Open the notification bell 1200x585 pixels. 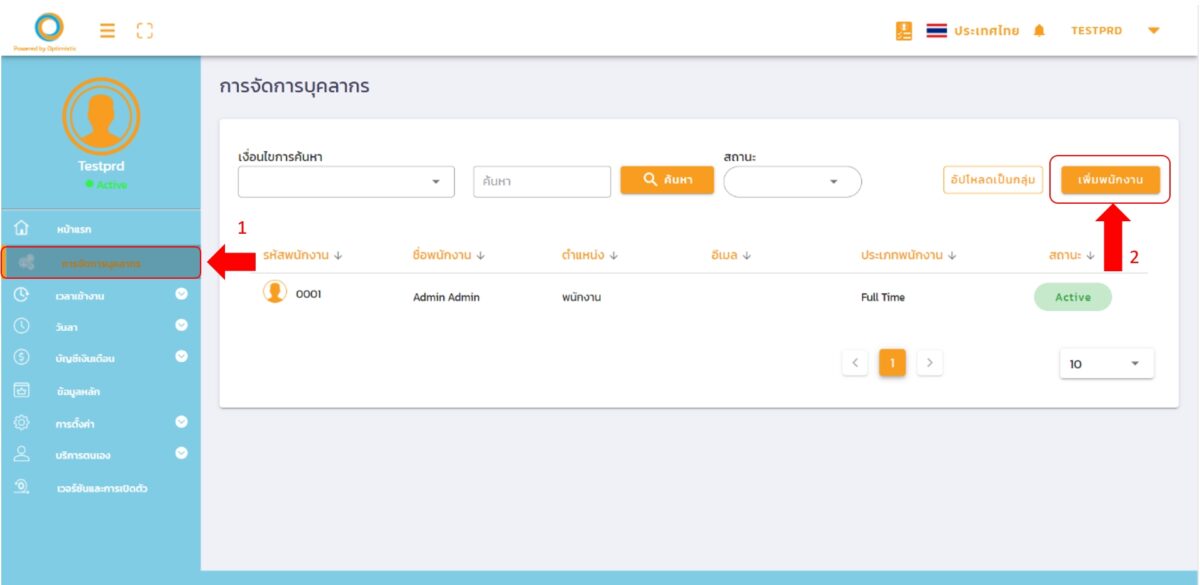(x=1039, y=31)
